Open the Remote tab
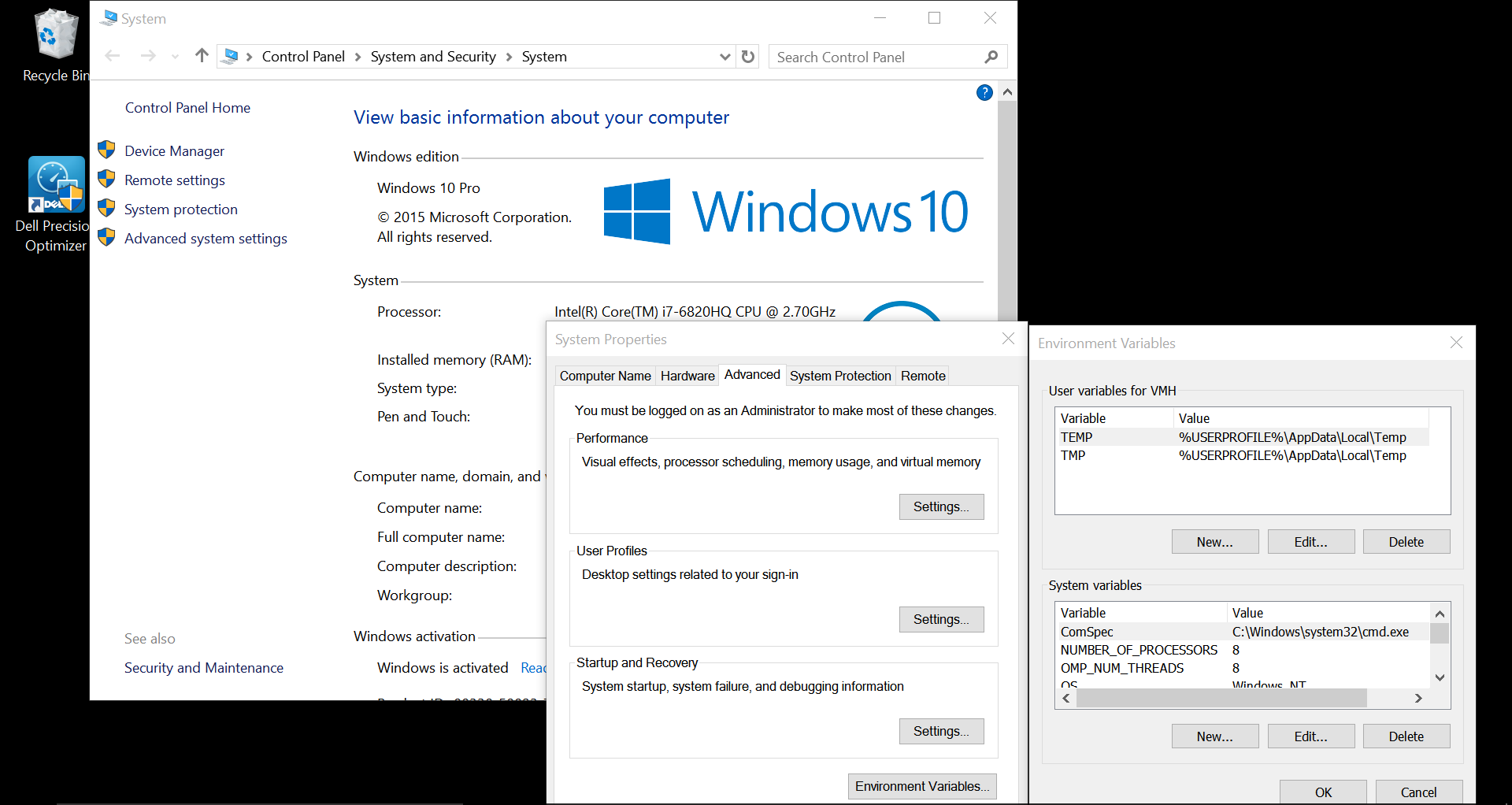The width and height of the screenshot is (1512, 805). point(923,376)
